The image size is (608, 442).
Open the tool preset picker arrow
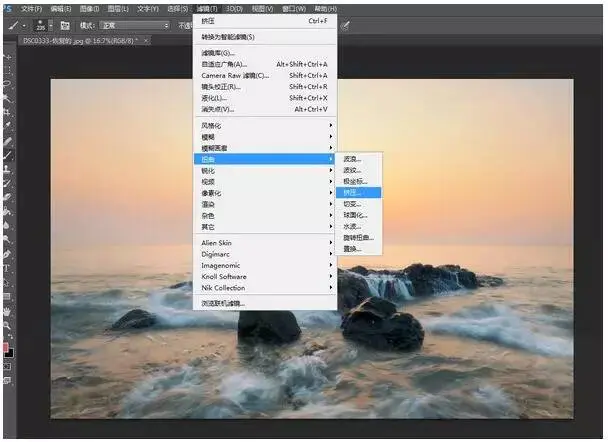coord(24,26)
